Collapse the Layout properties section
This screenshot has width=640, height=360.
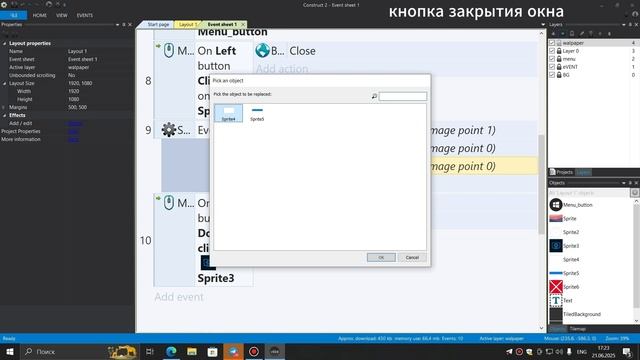[x=4, y=43]
